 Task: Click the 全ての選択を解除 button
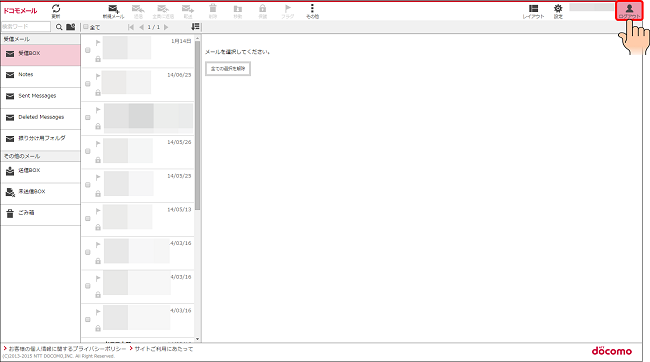coord(228,69)
